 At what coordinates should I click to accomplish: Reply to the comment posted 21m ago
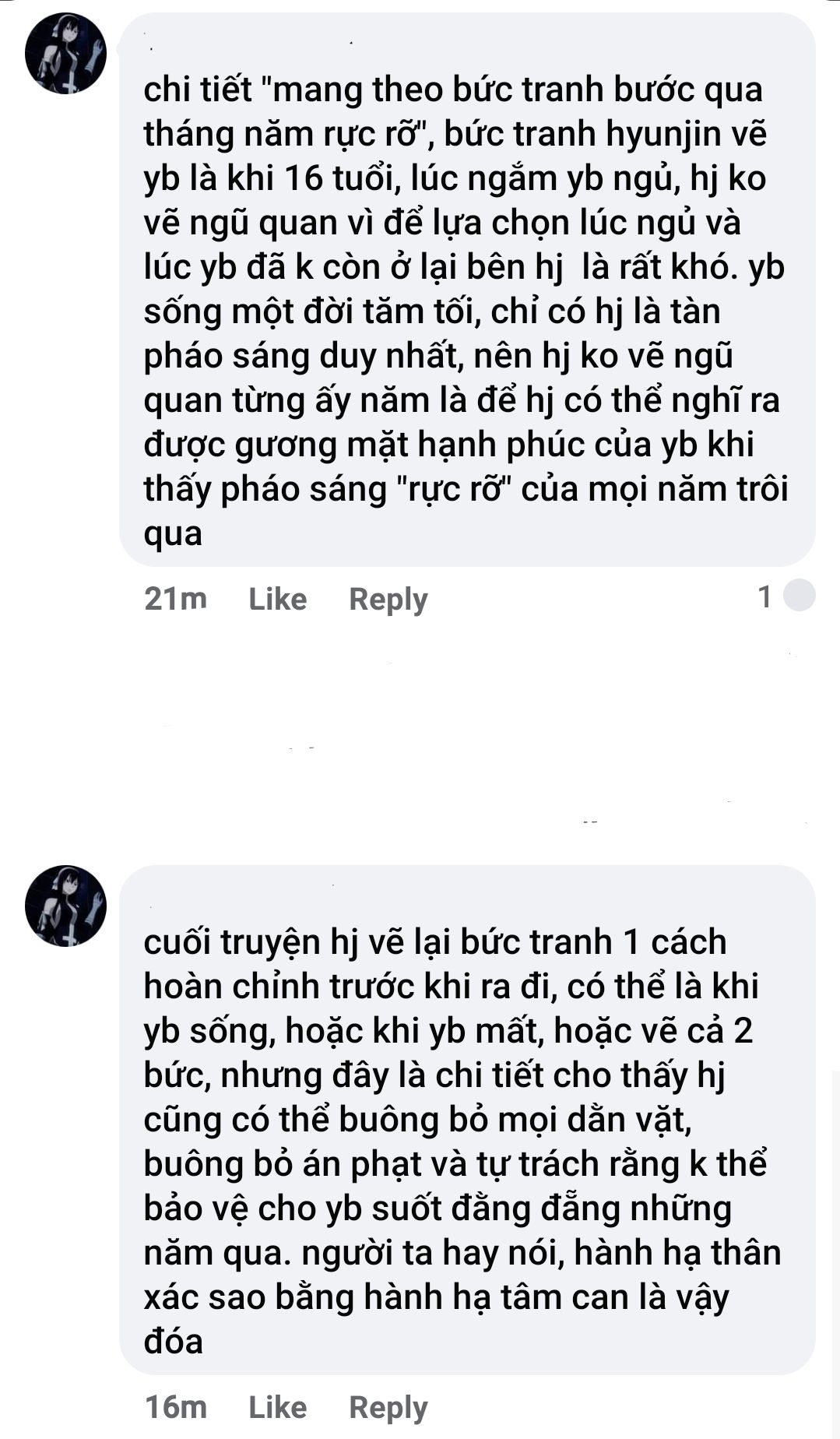(388, 599)
